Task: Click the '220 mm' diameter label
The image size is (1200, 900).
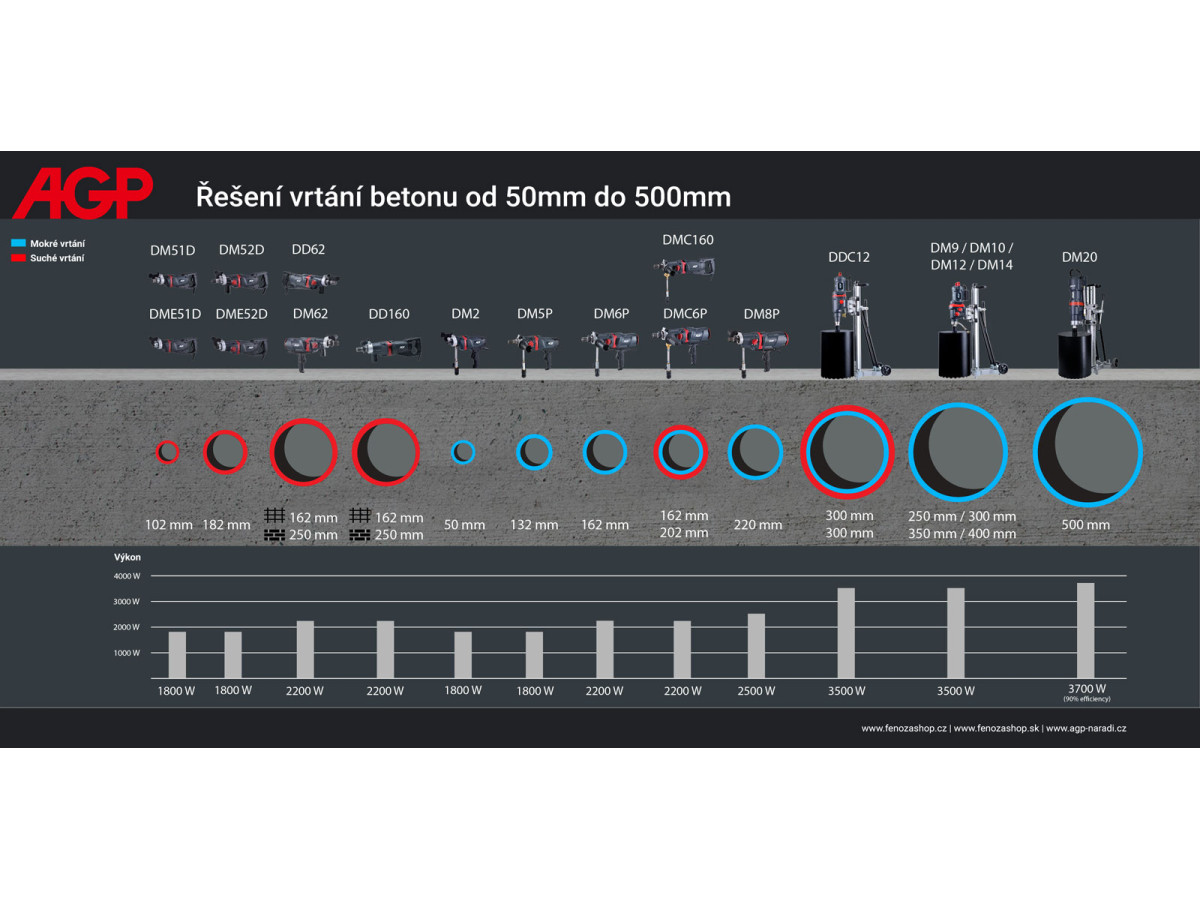Action: (758, 525)
